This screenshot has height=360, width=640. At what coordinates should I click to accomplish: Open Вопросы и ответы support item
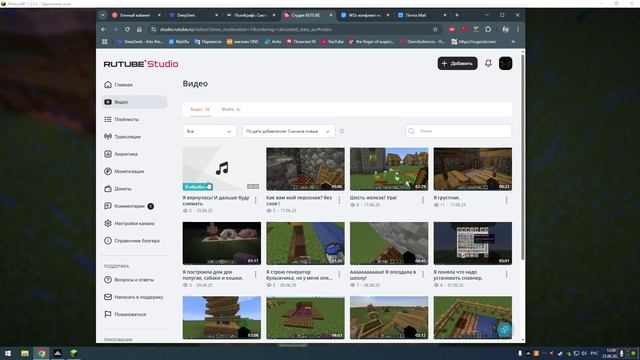(x=129, y=280)
